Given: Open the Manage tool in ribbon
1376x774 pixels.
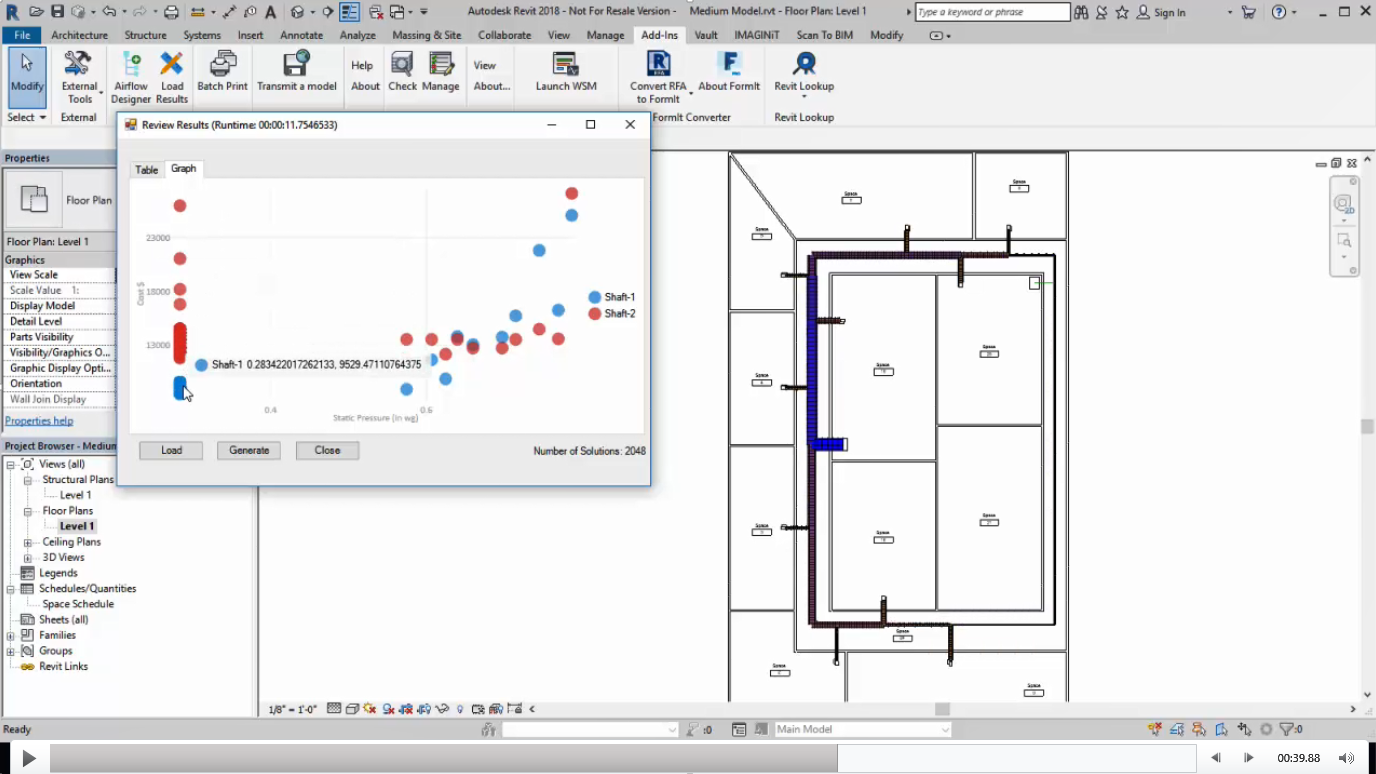Looking at the screenshot, I should pyautogui.click(x=441, y=71).
